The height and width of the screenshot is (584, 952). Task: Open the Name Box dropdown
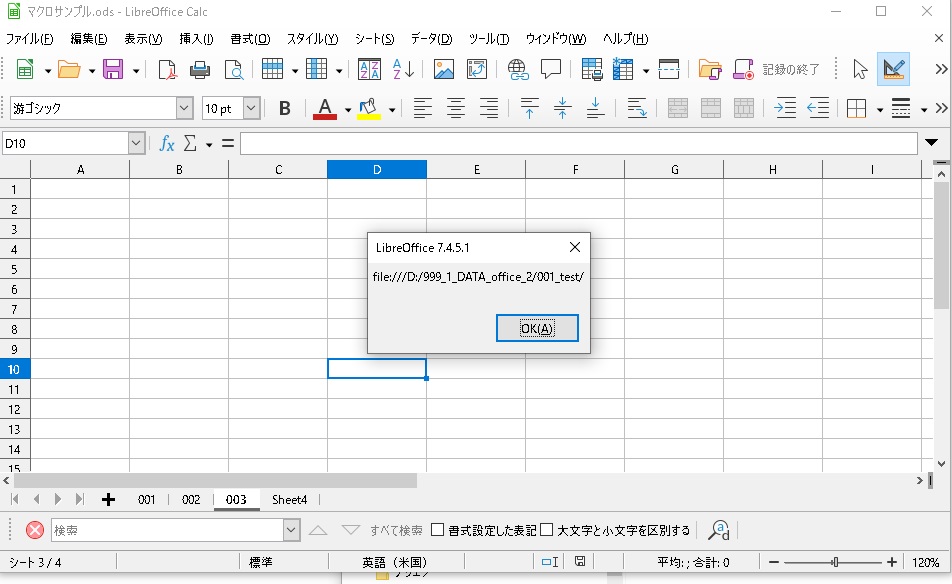click(136, 144)
